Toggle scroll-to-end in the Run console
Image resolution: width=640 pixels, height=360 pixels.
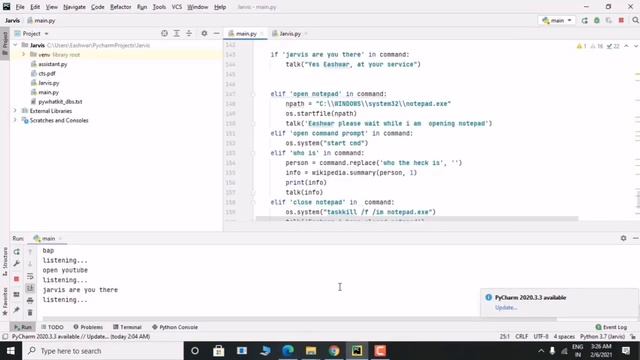pyautogui.click(x=30, y=289)
